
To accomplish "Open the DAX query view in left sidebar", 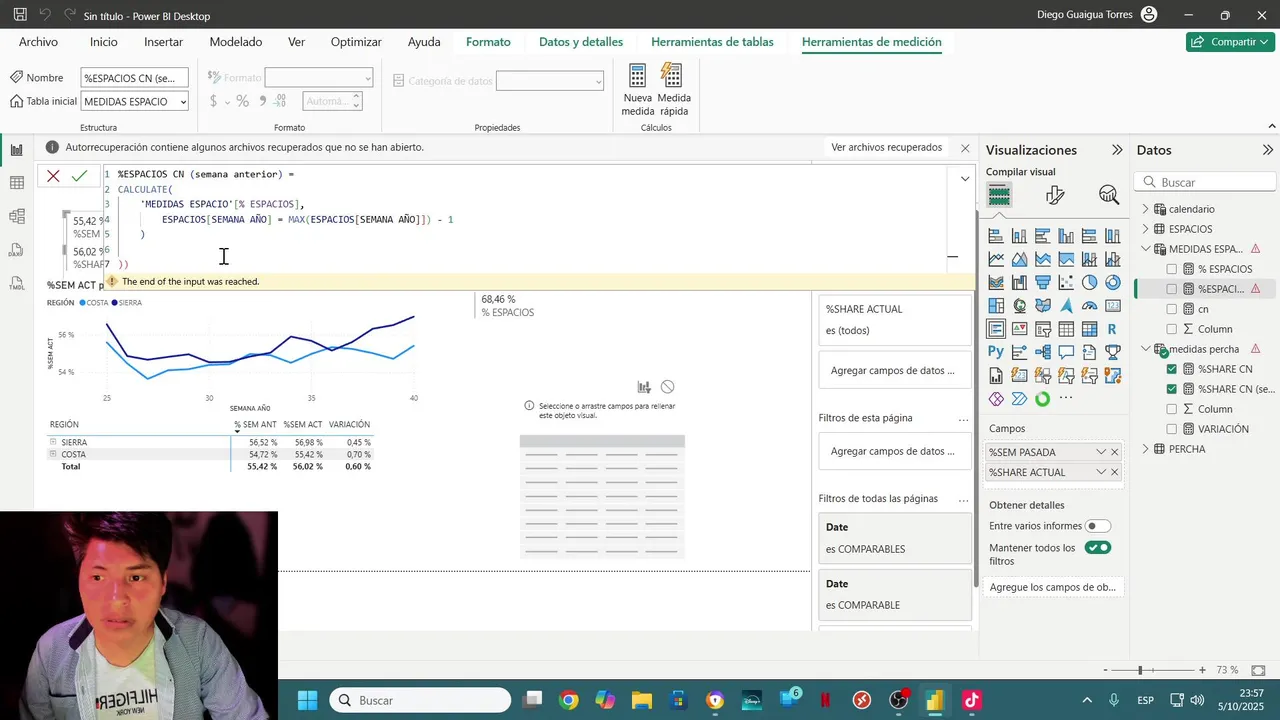I will (x=17, y=250).
